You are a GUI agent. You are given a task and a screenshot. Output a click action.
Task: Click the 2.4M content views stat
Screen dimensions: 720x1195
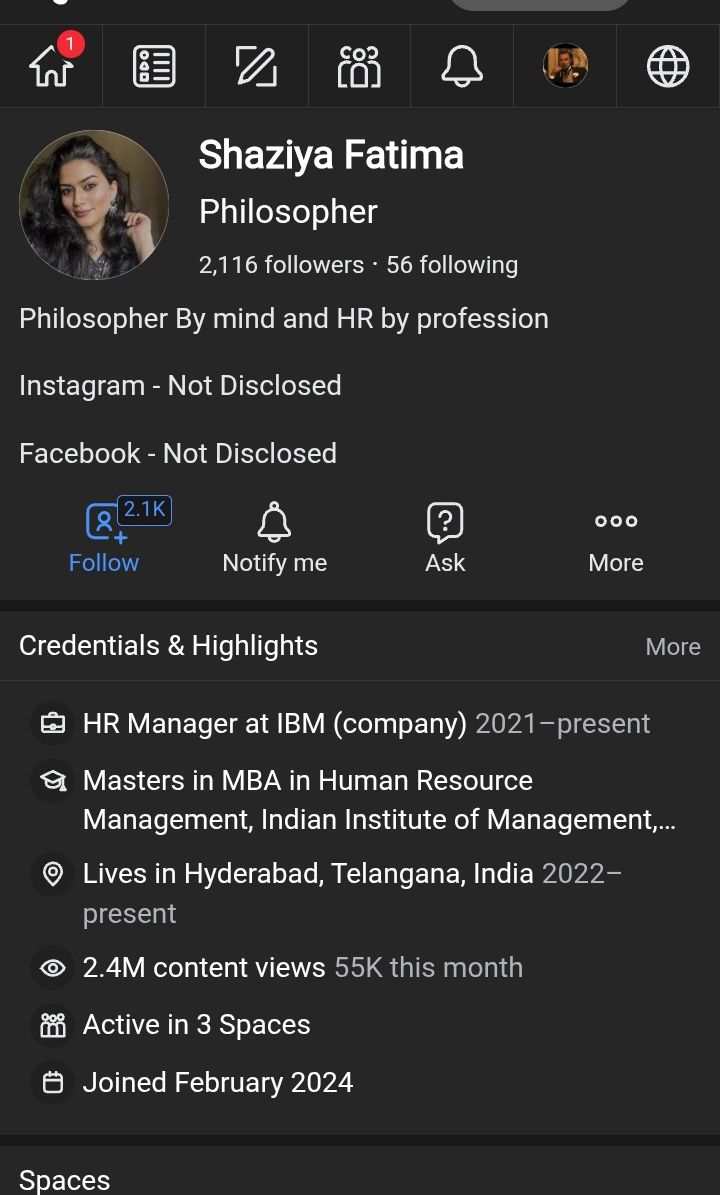(x=204, y=968)
